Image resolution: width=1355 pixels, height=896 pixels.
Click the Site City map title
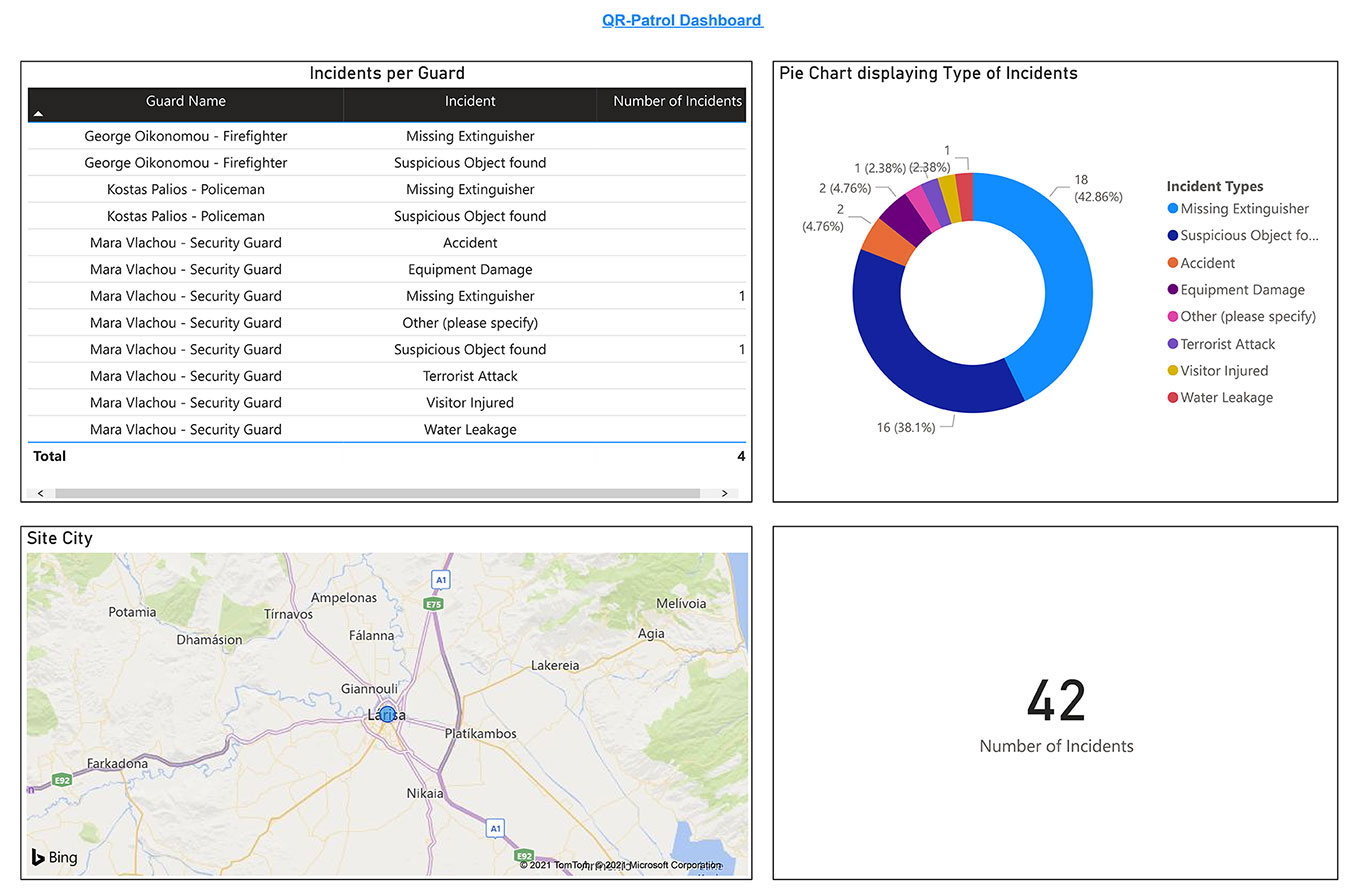(60, 538)
